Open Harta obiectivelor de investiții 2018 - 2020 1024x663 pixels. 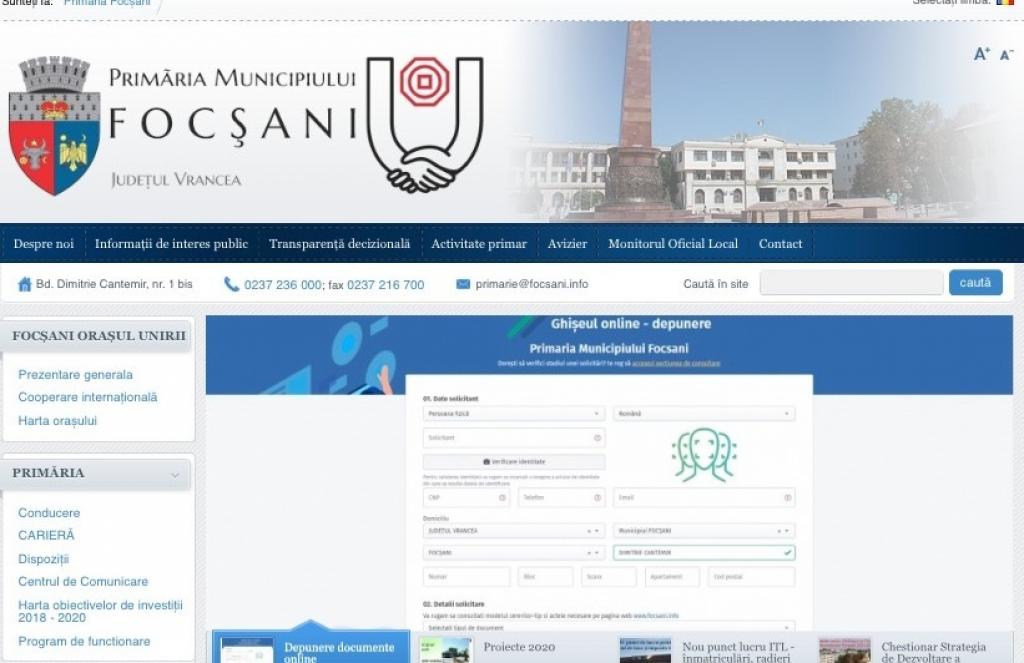tap(101, 611)
